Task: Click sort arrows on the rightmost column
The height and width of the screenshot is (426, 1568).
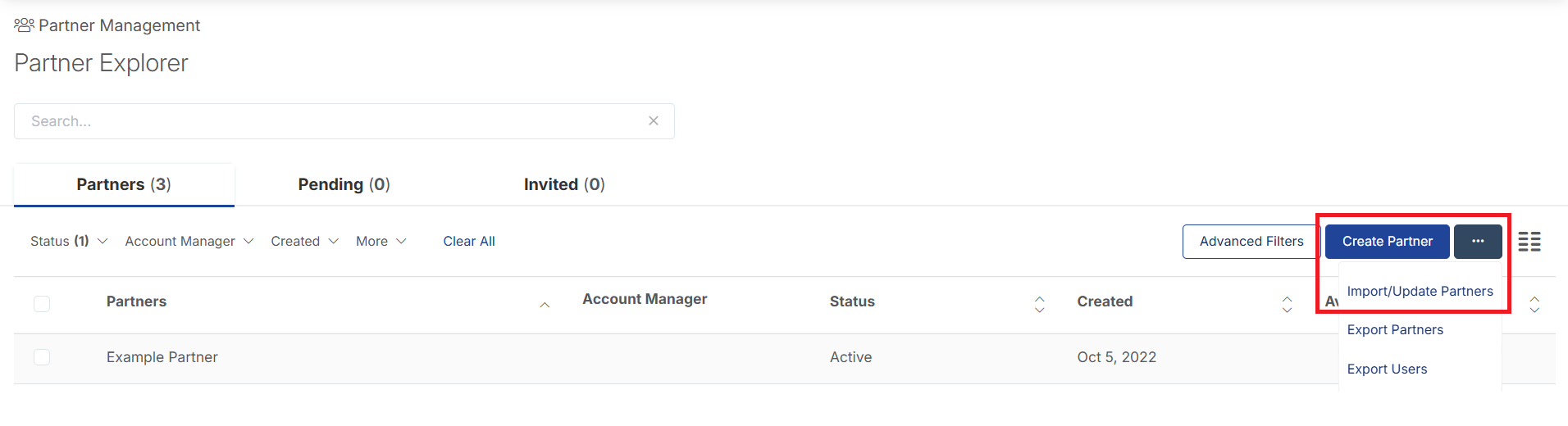Action: point(1535,305)
